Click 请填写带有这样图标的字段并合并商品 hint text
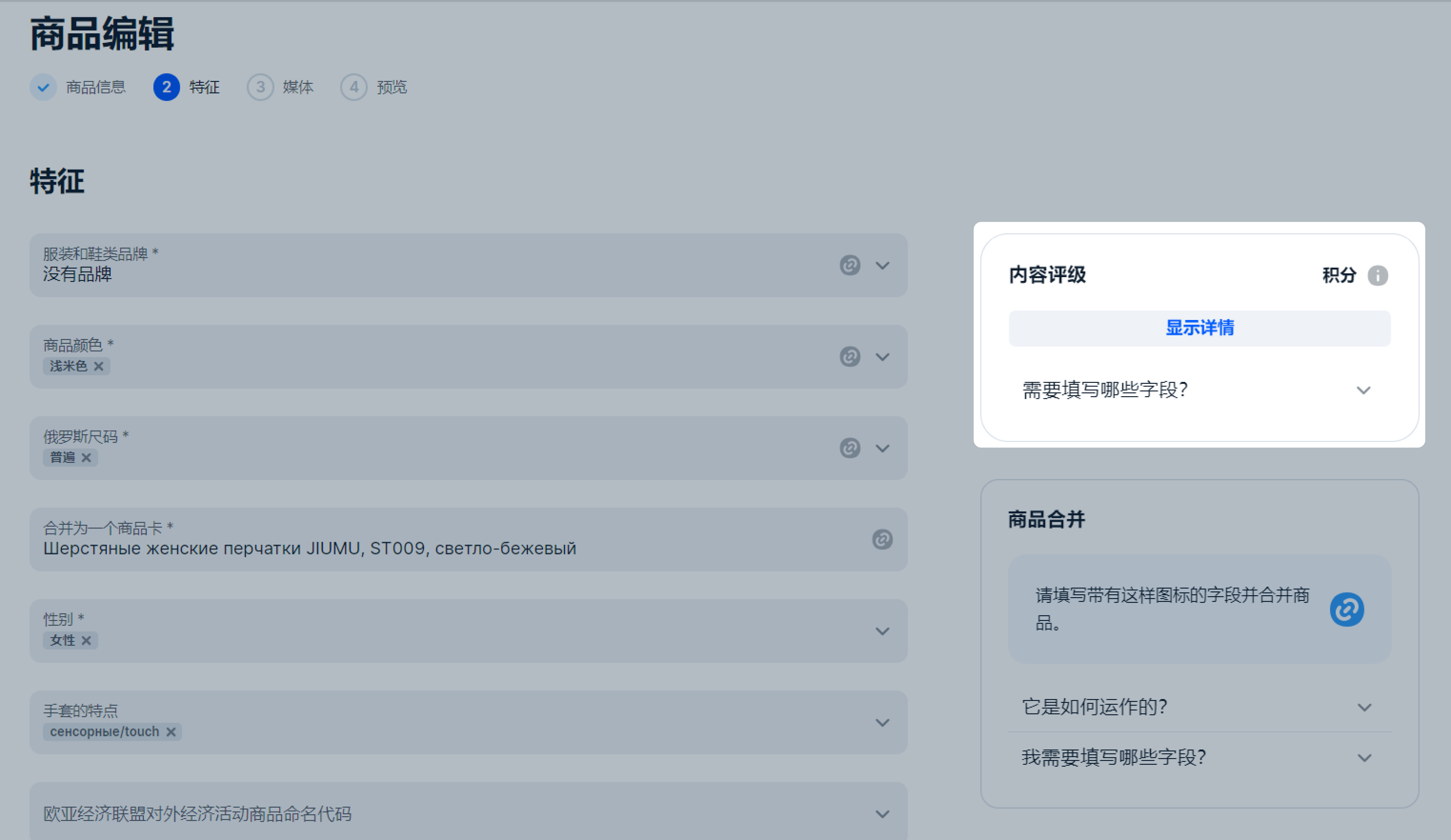Viewport: 1451px width, 840px height. click(x=1172, y=609)
